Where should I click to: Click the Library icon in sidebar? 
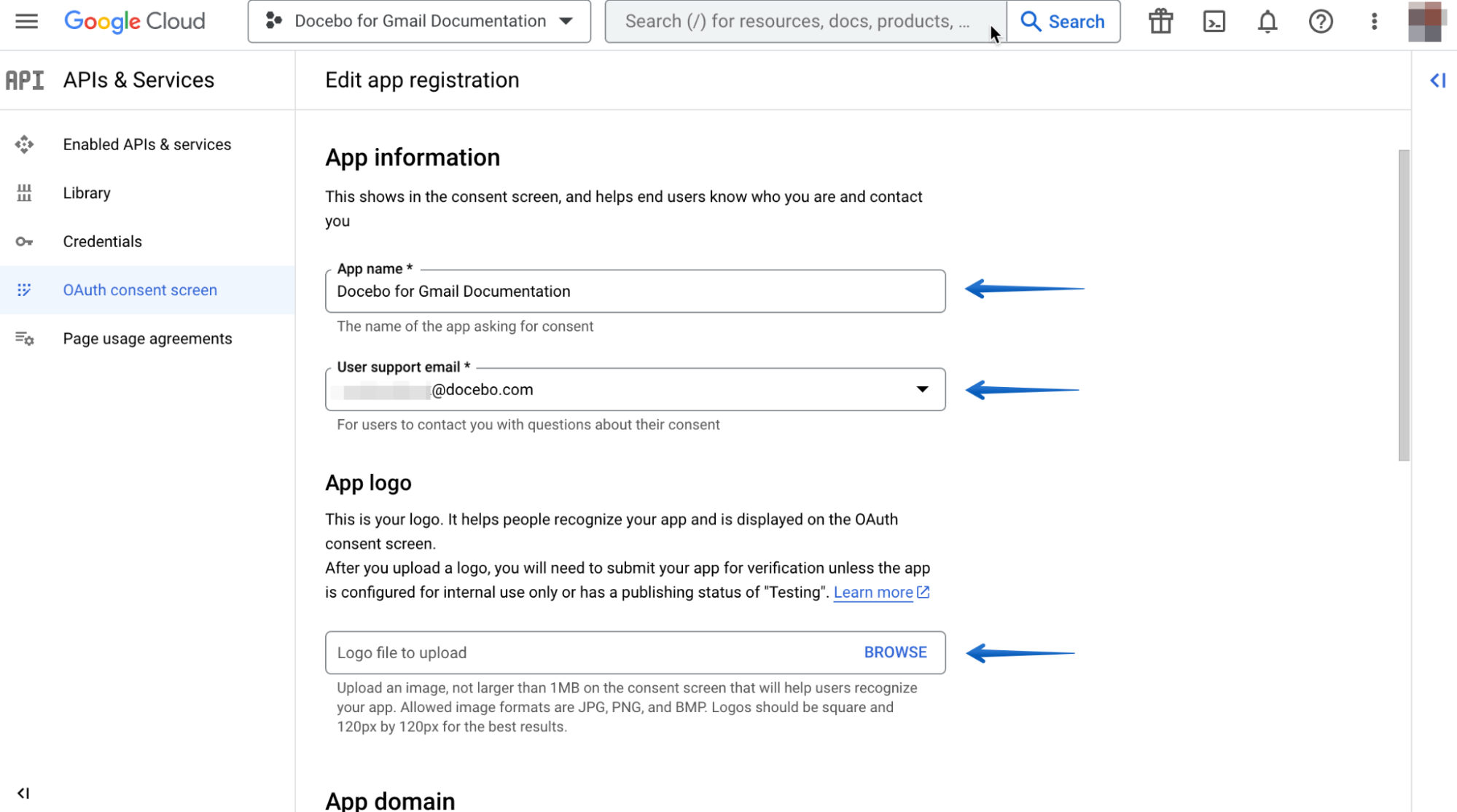(24, 193)
